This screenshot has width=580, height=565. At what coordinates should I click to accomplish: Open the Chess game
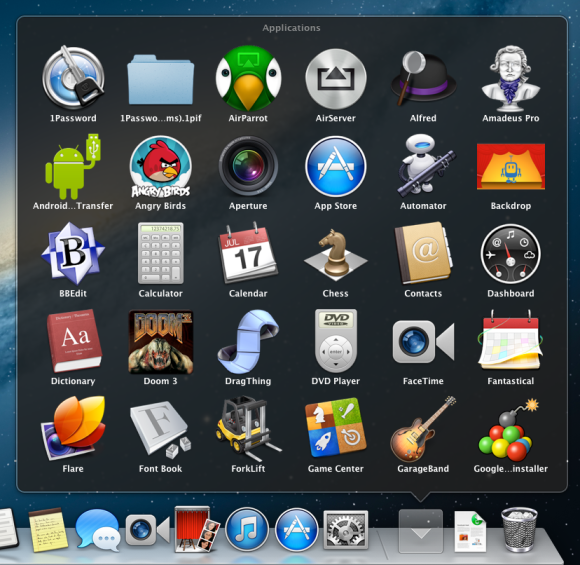tap(335, 255)
